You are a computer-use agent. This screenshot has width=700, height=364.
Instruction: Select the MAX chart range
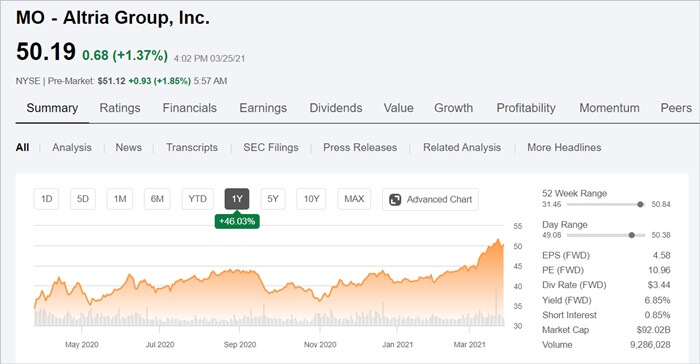(x=354, y=199)
